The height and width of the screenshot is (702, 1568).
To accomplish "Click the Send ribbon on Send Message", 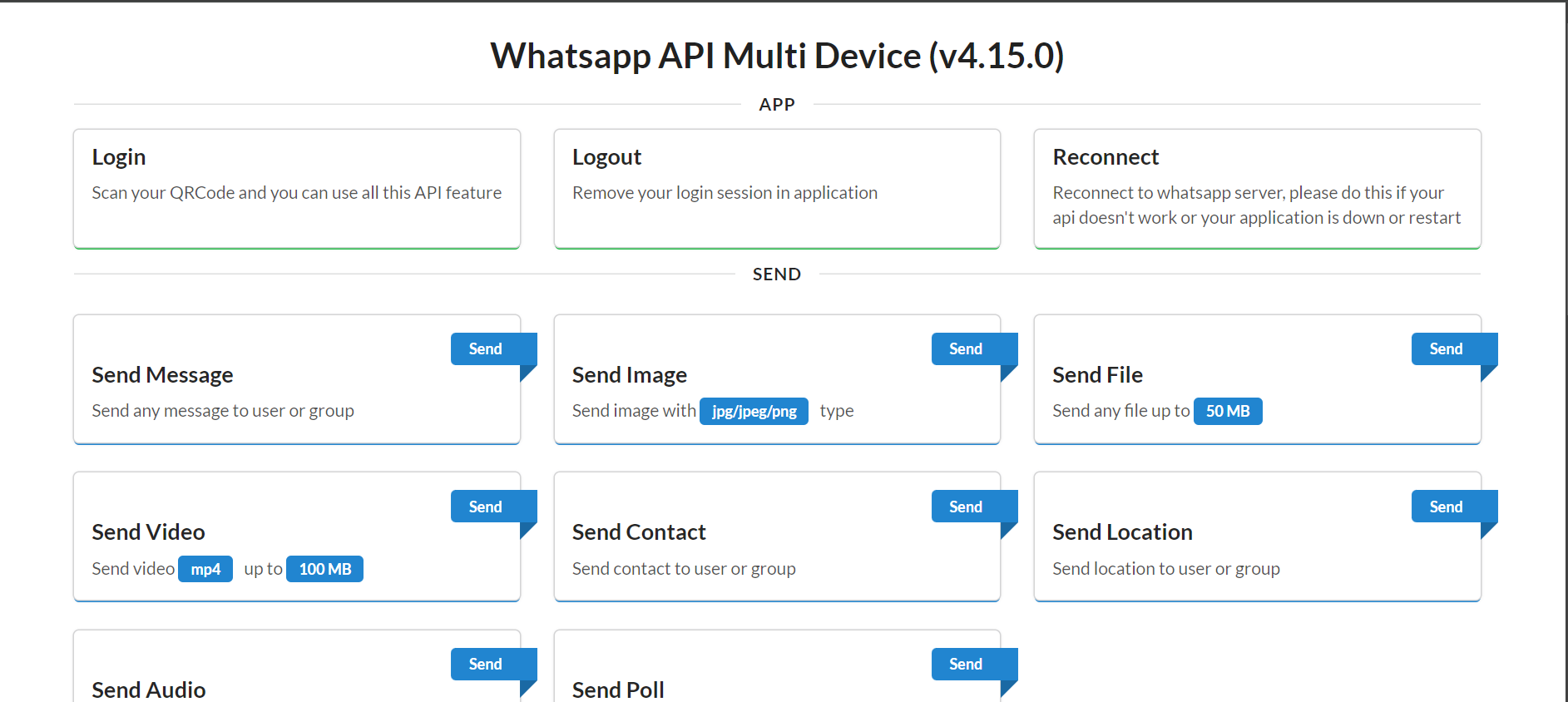I will (486, 349).
